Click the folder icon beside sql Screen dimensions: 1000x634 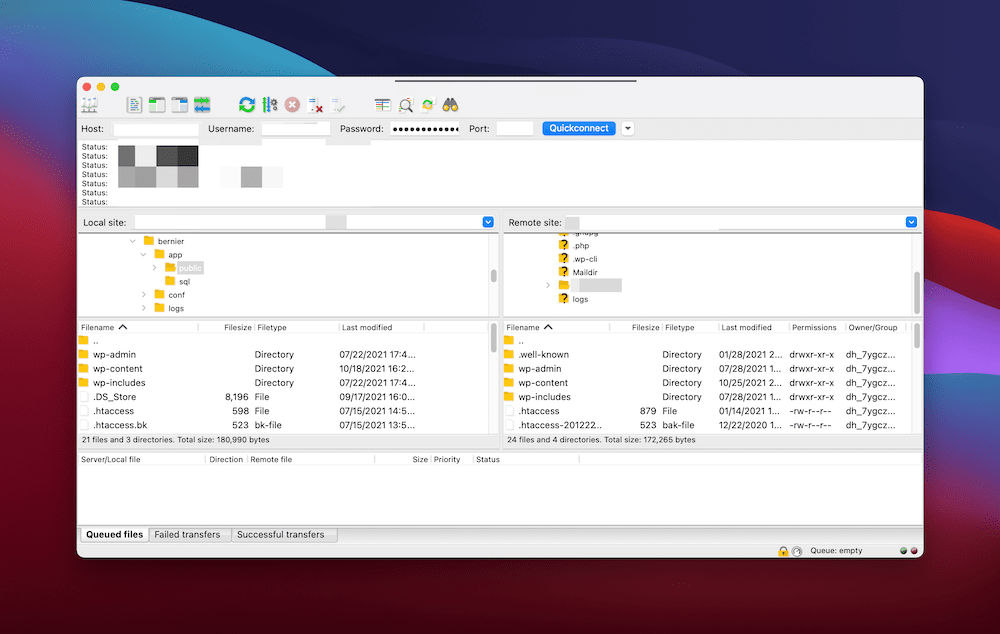170,281
